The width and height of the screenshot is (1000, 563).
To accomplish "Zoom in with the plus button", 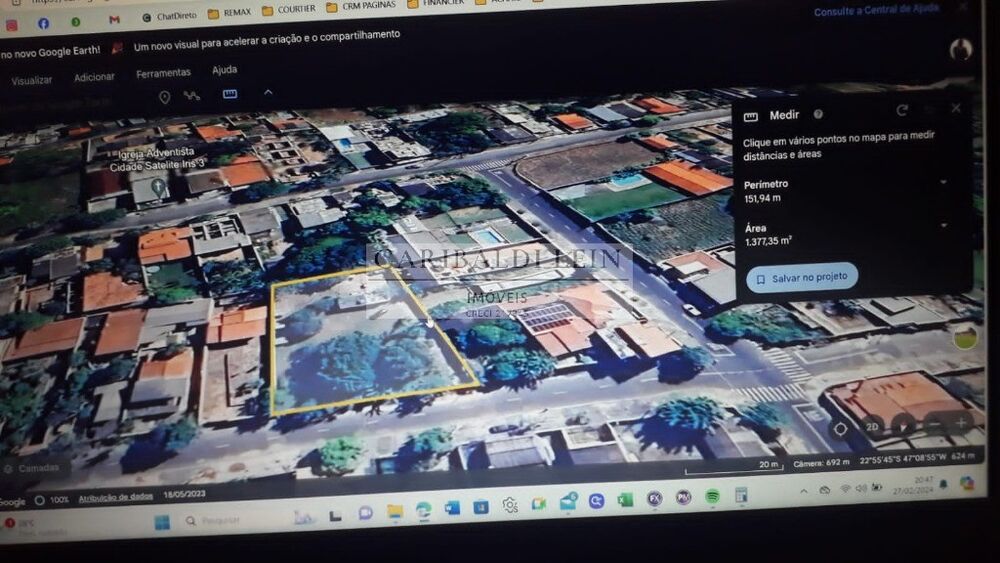I will [962, 424].
